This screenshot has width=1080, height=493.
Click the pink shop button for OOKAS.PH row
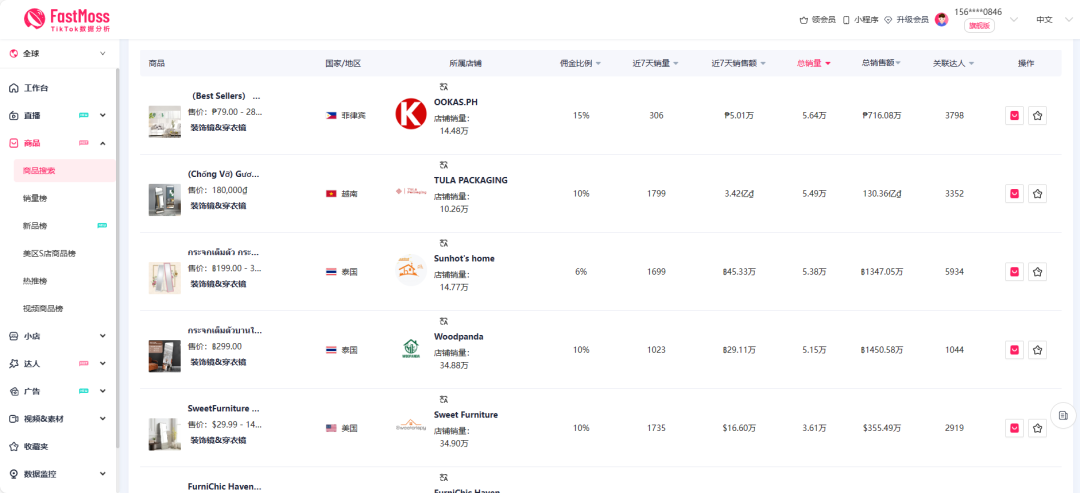(x=1014, y=116)
